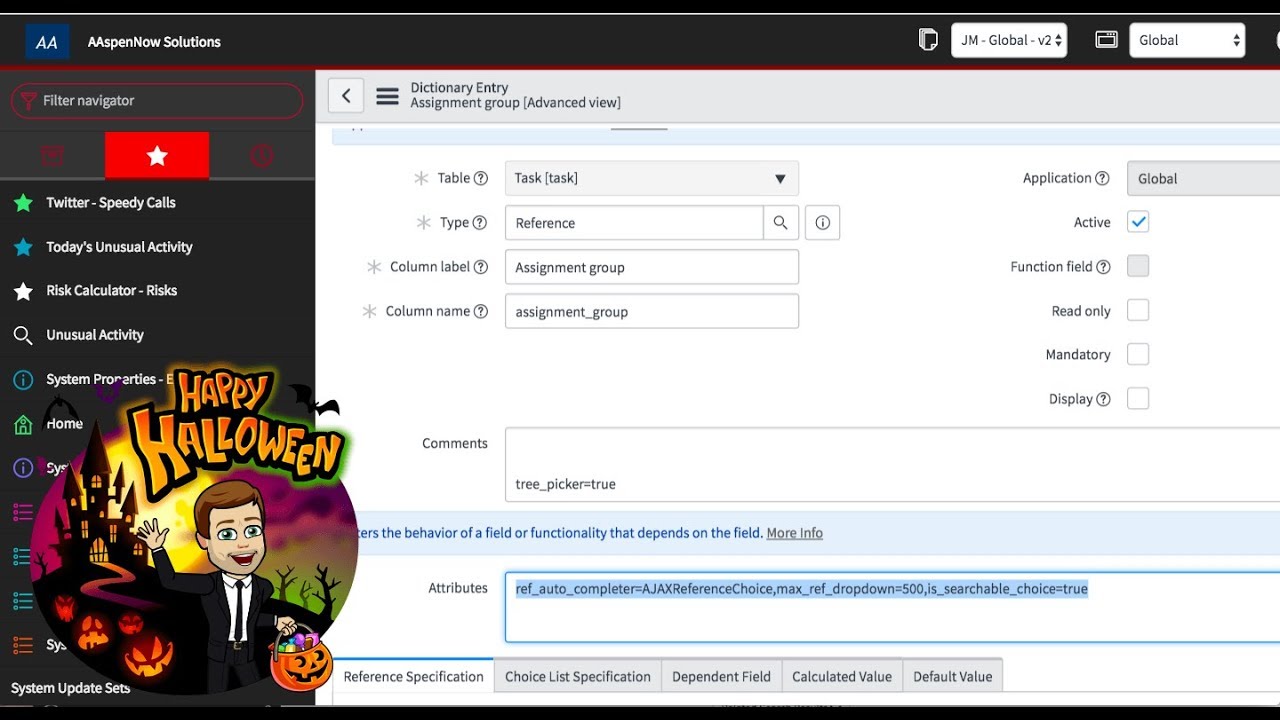Click the Comments text area
The height and width of the screenshot is (720, 1280).
coord(892,464)
